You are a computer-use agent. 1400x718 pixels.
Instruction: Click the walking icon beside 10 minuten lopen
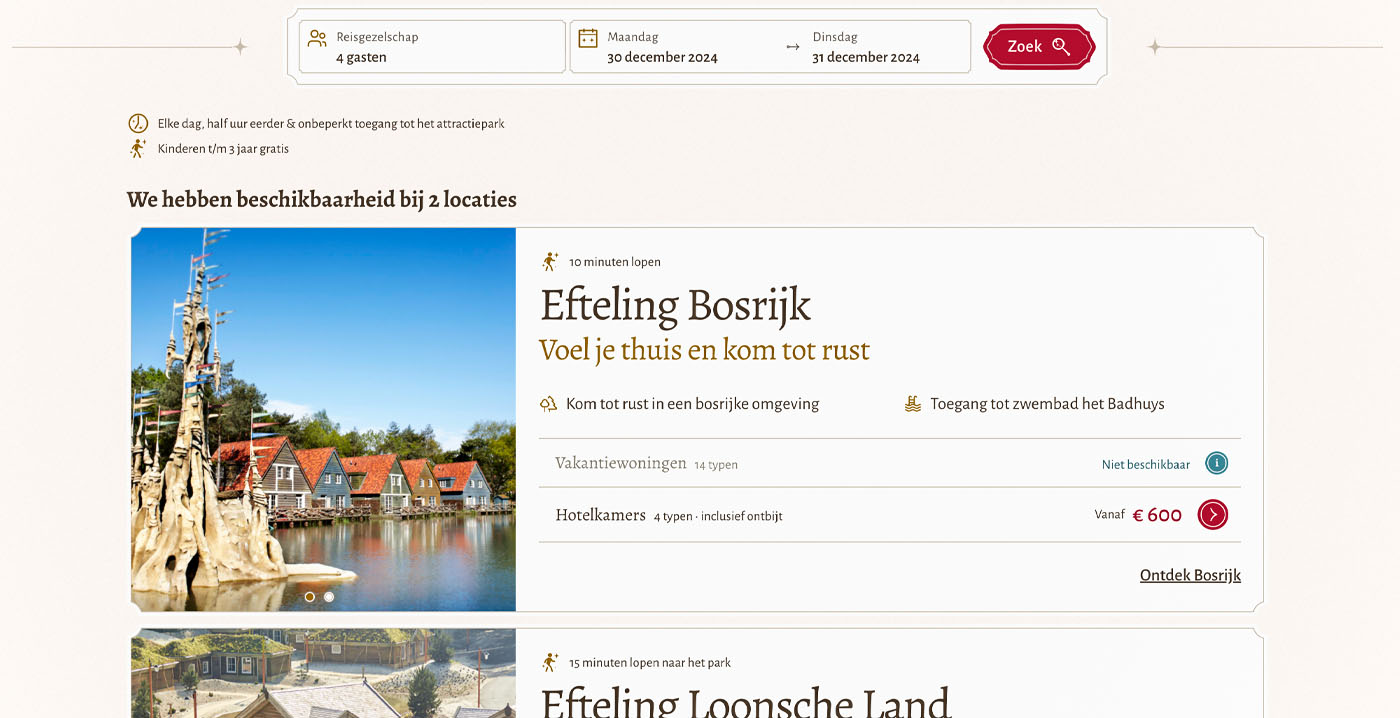[550, 262]
